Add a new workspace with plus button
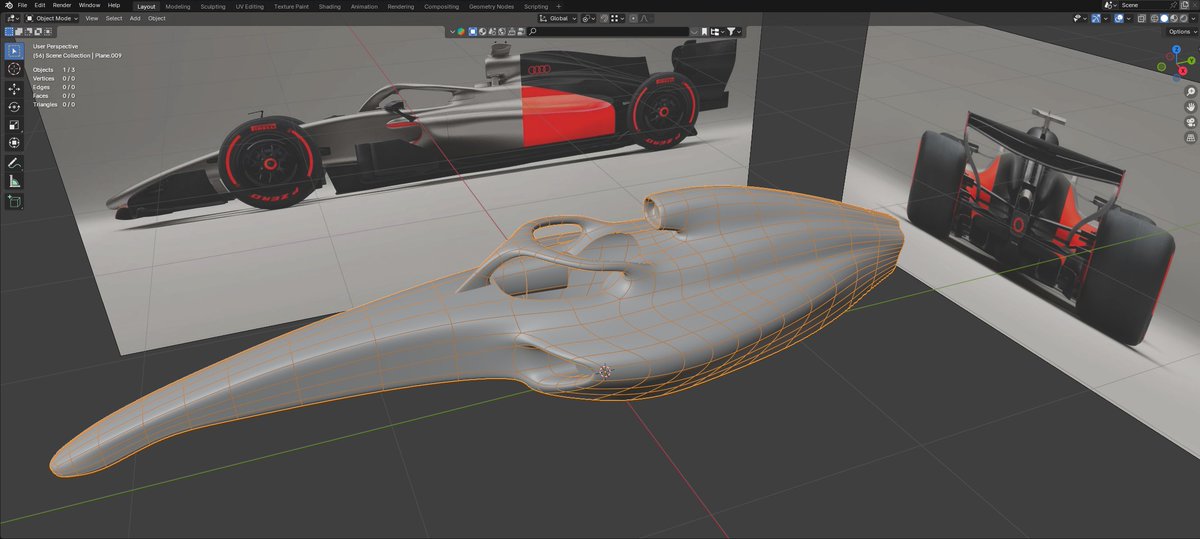1200x539 pixels. (558, 6)
